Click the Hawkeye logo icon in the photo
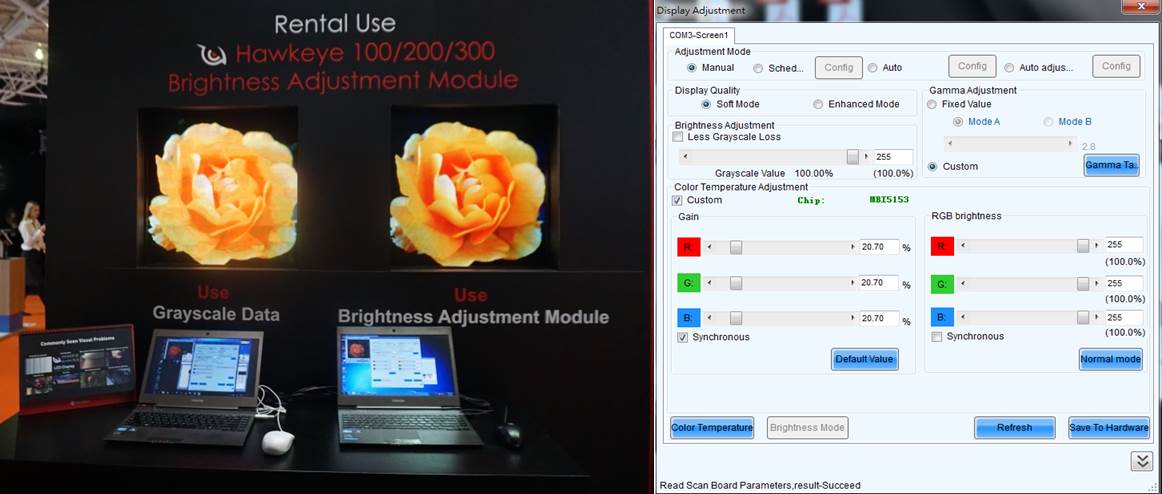1162x494 pixels. 212,54
